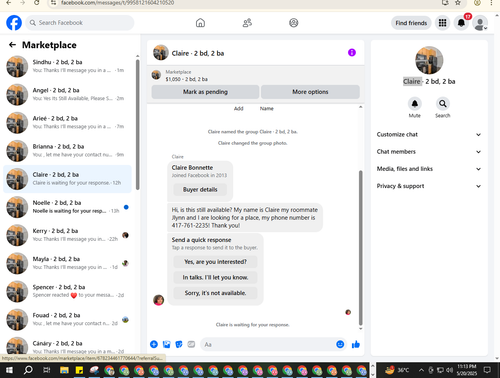Open more actions plus icon in composer
The height and width of the screenshot is (378, 500).
click(154, 344)
